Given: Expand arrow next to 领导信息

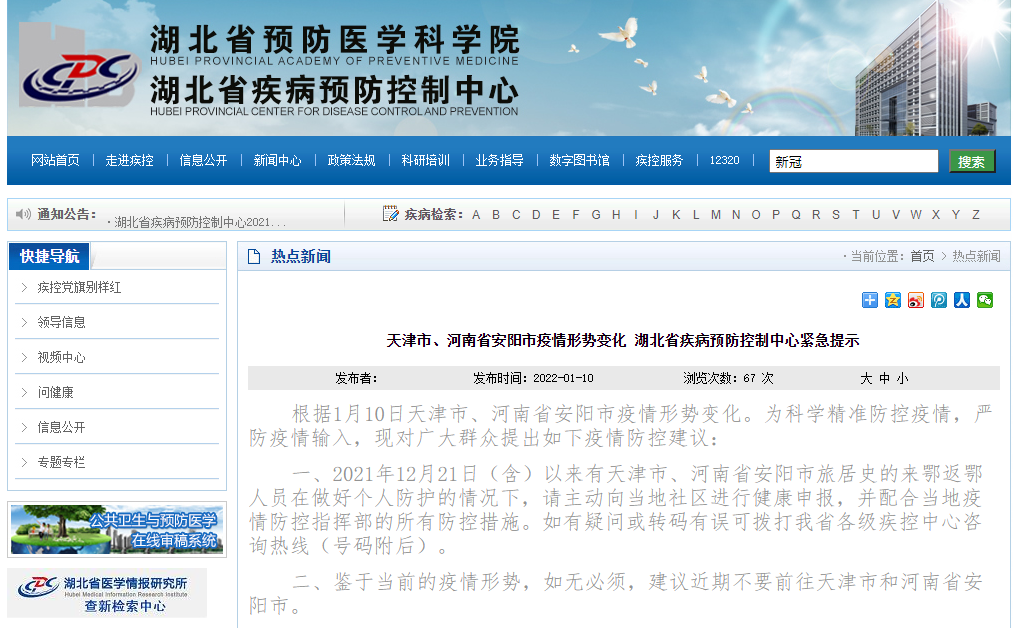Looking at the screenshot, I should click(x=24, y=322).
